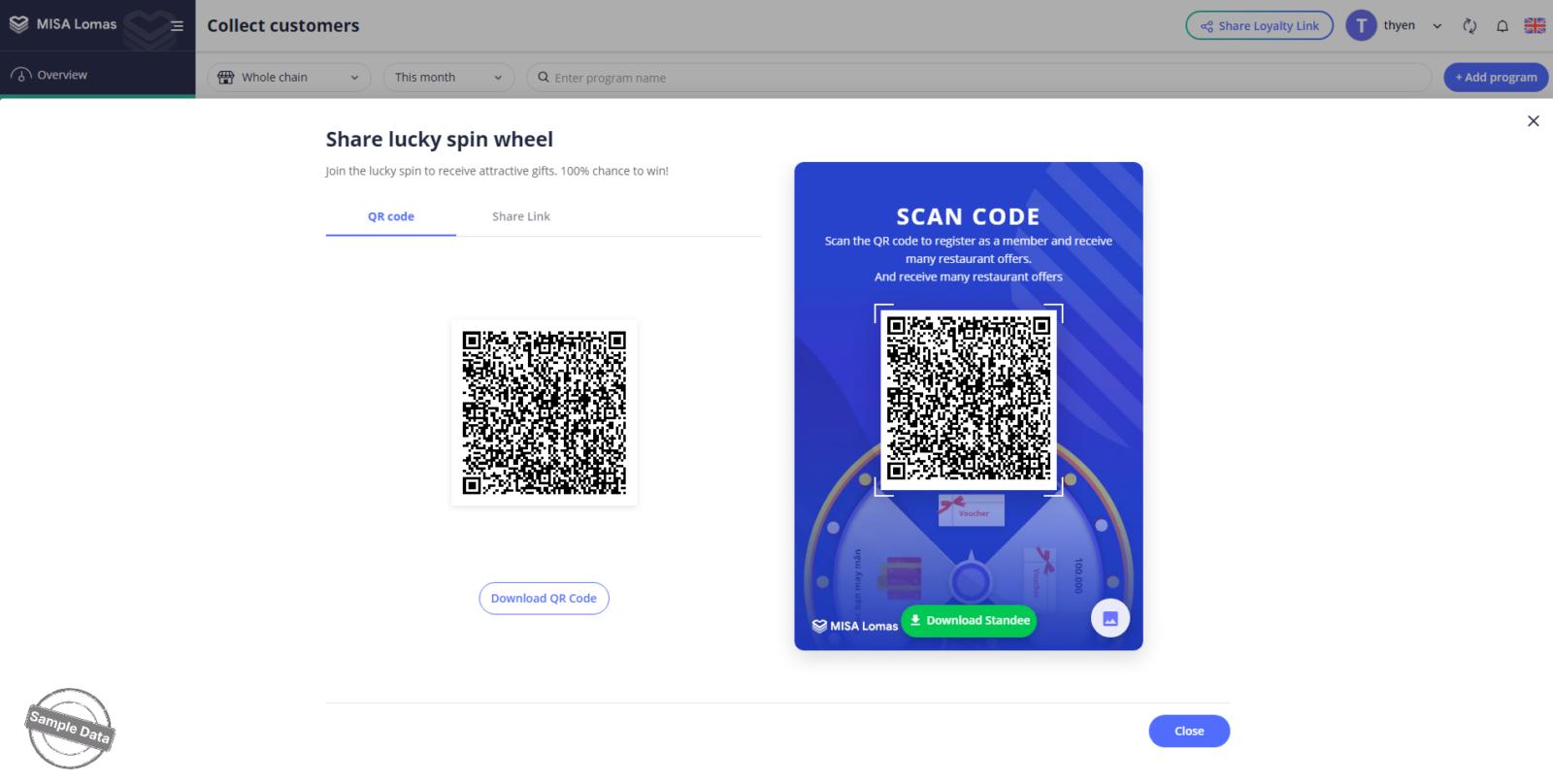This screenshot has height=784, width=1553.
Task: Toggle the hamburger sidebar menu icon
Action: (177, 26)
